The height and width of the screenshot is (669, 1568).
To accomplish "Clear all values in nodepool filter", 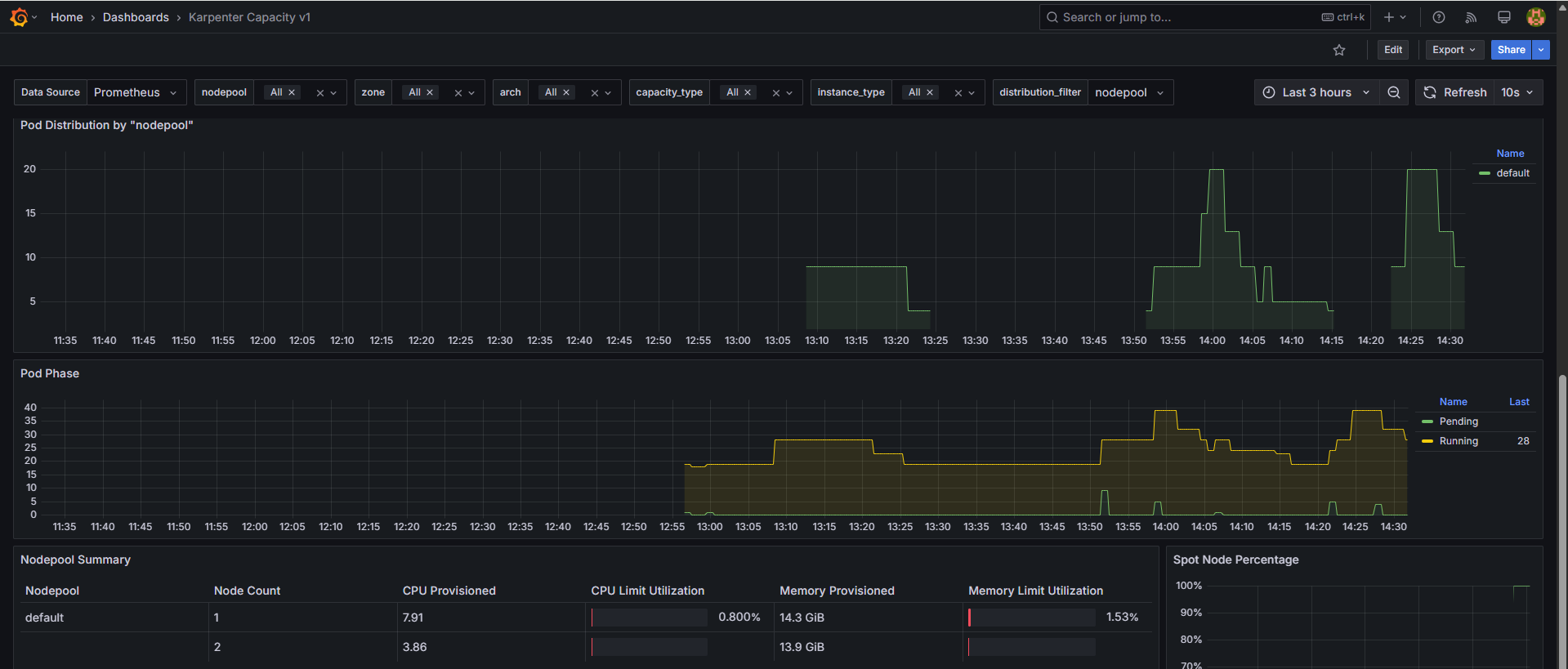I will point(320,93).
